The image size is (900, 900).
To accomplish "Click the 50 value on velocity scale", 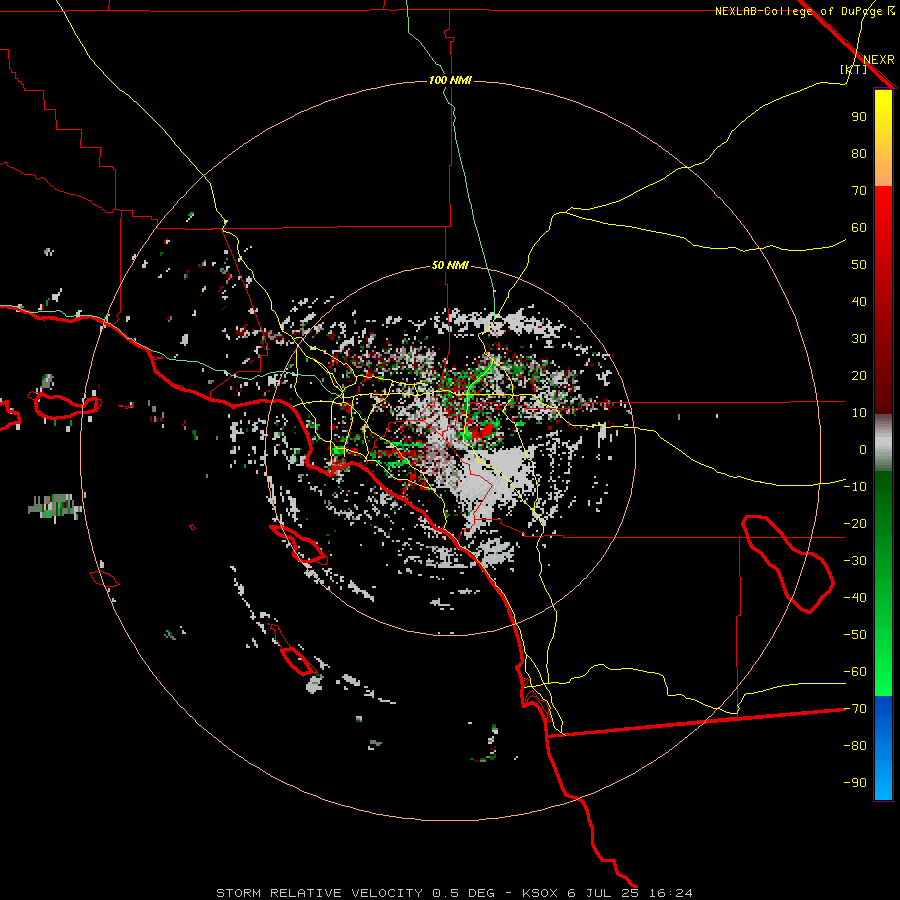I will tap(859, 265).
